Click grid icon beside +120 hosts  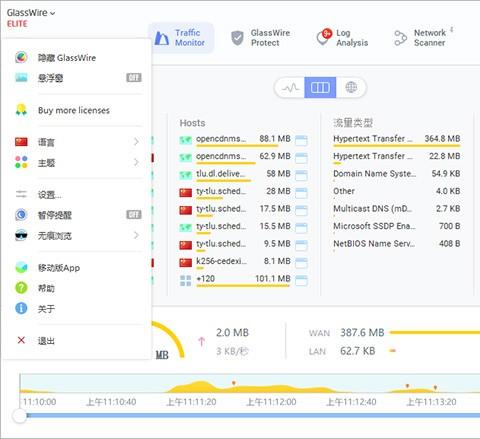coord(186,281)
